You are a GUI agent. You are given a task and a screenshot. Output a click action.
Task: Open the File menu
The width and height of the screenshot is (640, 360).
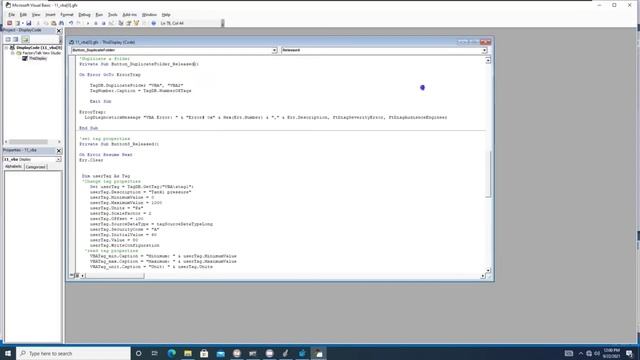[11, 15]
